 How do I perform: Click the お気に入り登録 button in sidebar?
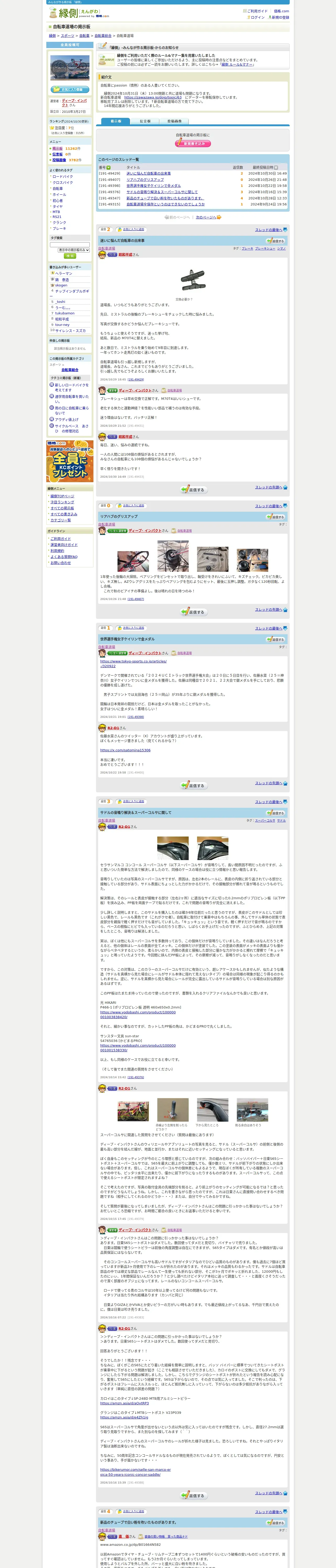[x=70, y=89]
